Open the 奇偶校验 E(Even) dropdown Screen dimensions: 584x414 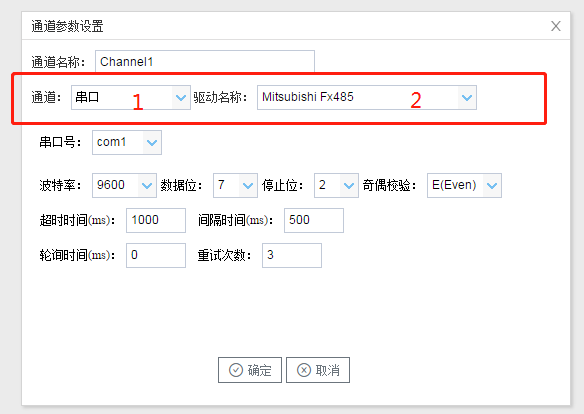(x=464, y=185)
